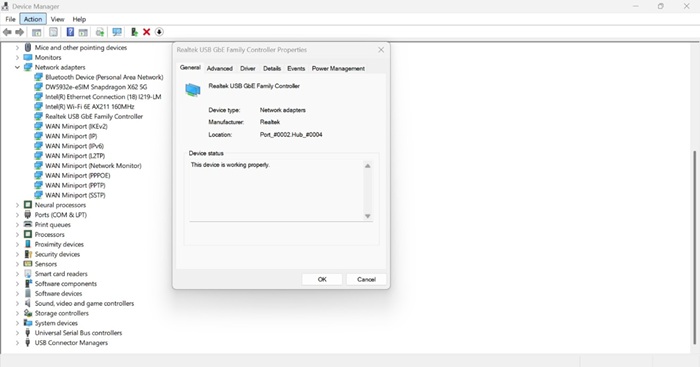The image size is (700, 367).
Task: Click OK in the Properties dialog
Action: pyautogui.click(x=322, y=279)
